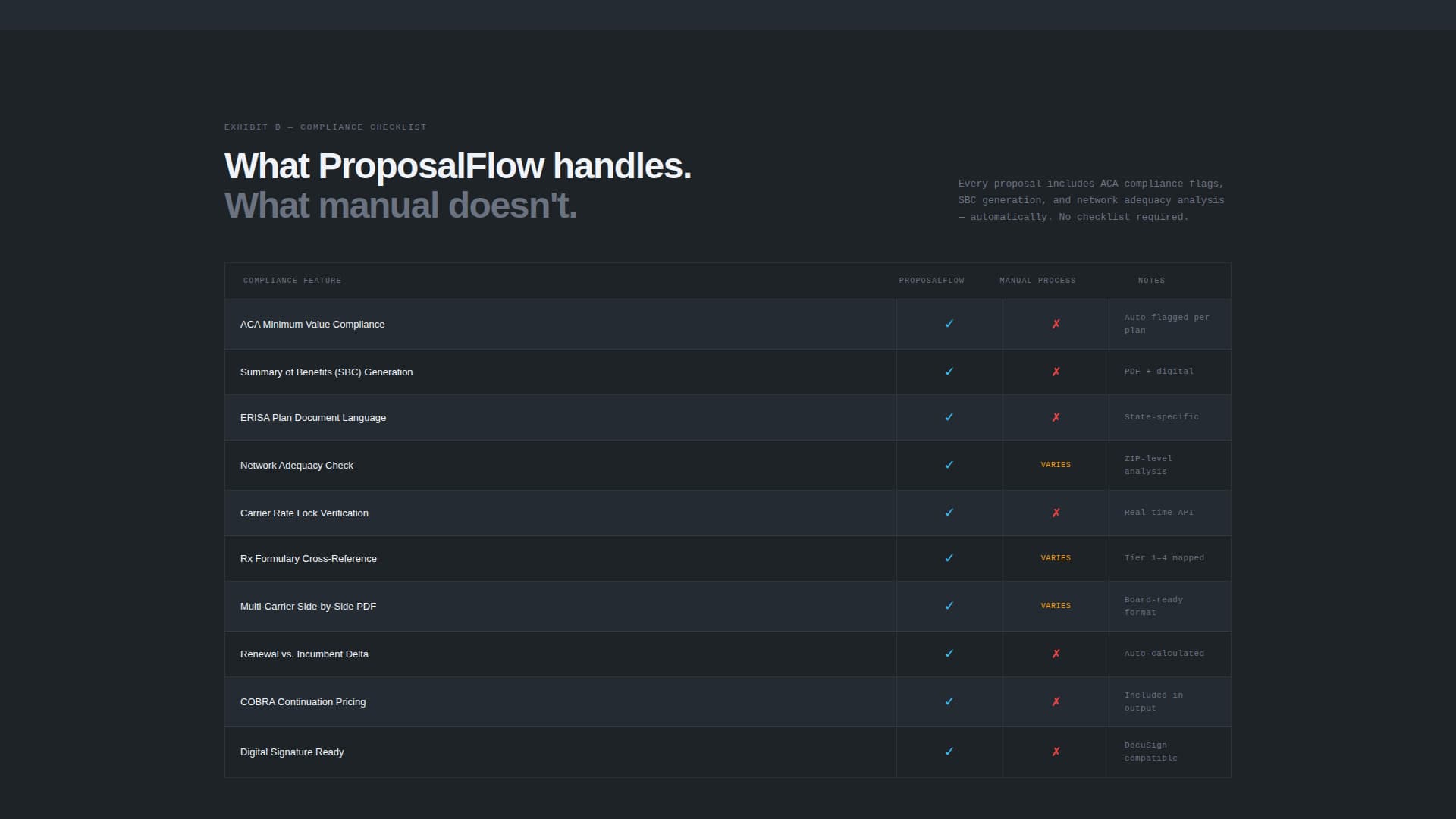This screenshot has width=1456, height=819.
Task: Click the ProposalFlow checkmark for Network Adequacy Check
Action: coord(949,465)
